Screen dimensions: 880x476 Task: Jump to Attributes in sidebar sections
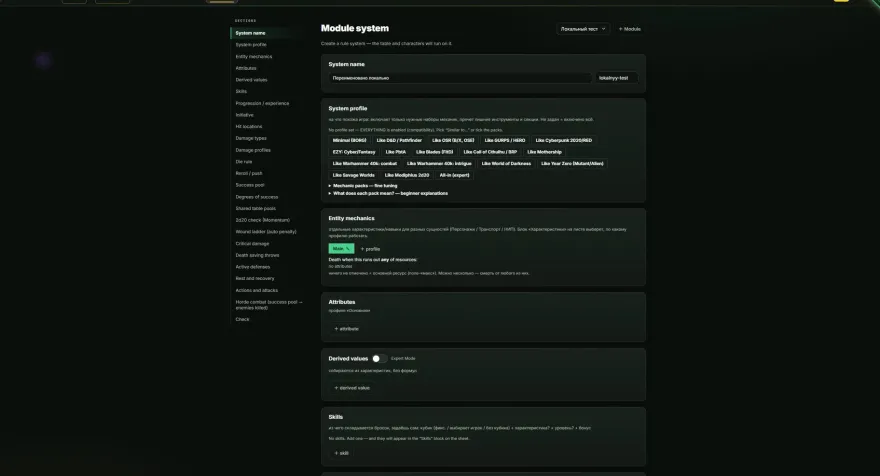coord(246,68)
